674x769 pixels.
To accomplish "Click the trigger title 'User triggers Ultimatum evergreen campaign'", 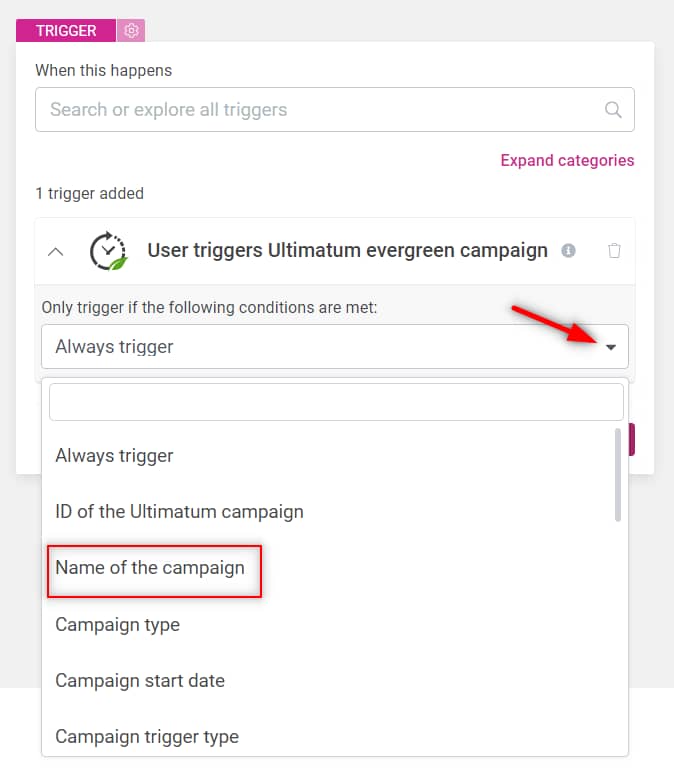I will point(347,250).
